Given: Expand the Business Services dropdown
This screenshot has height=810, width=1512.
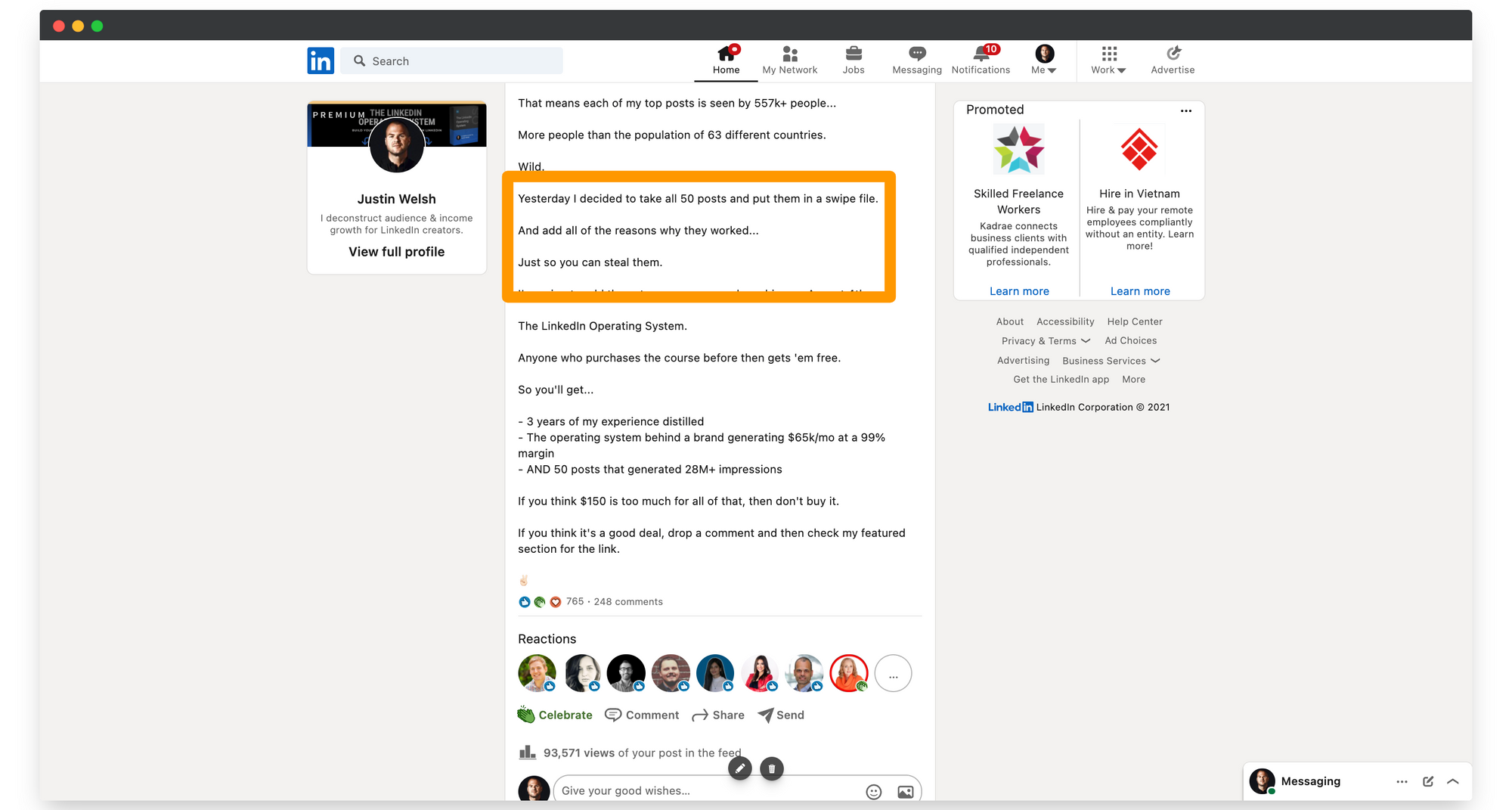Looking at the screenshot, I should pos(1111,361).
